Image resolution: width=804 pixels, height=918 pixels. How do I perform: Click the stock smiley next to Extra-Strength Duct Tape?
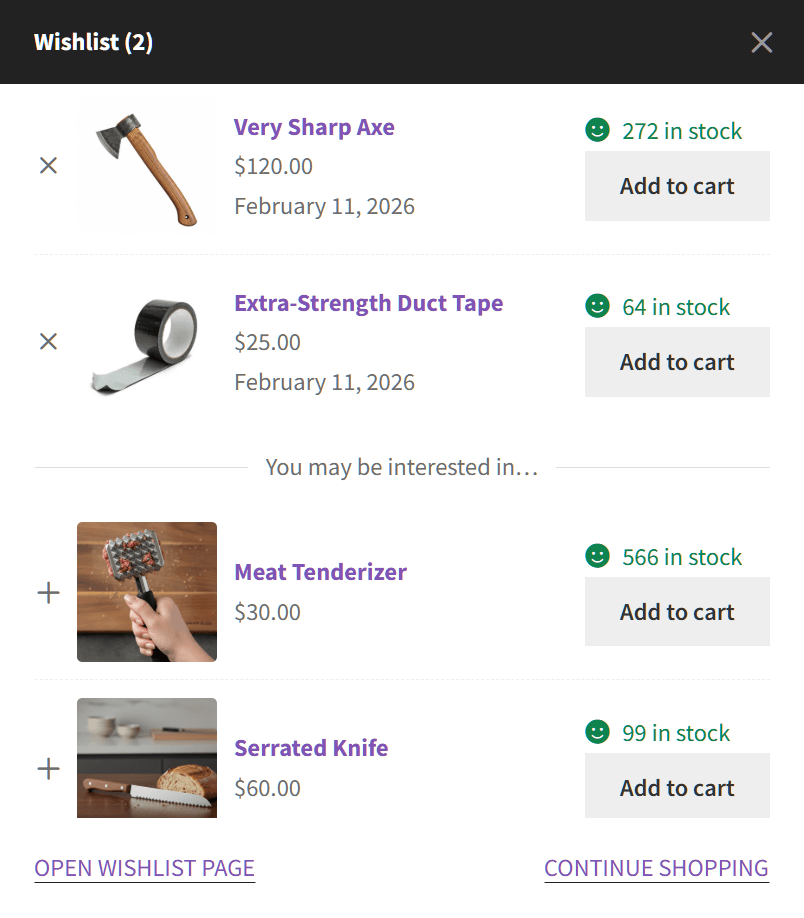597,305
